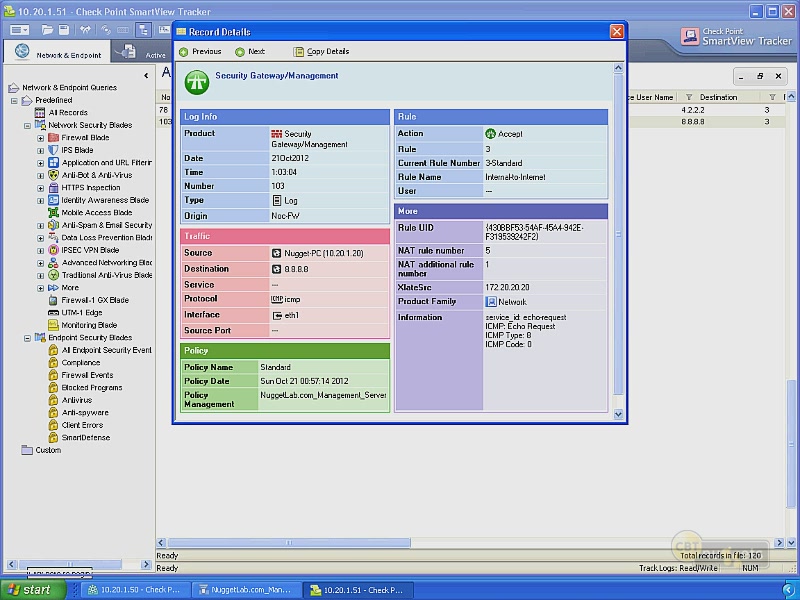
Task: Select the IPS Blade shield icon
Action: coord(53,150)
